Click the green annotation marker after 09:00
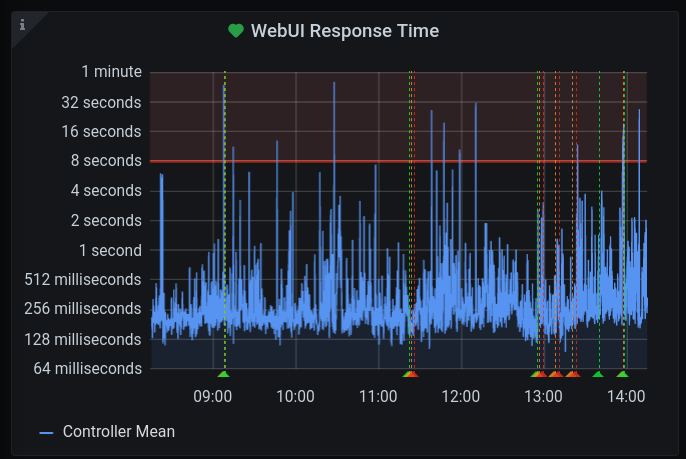The height and width of the screenshot is (459, 686). [x=223, y=374]
